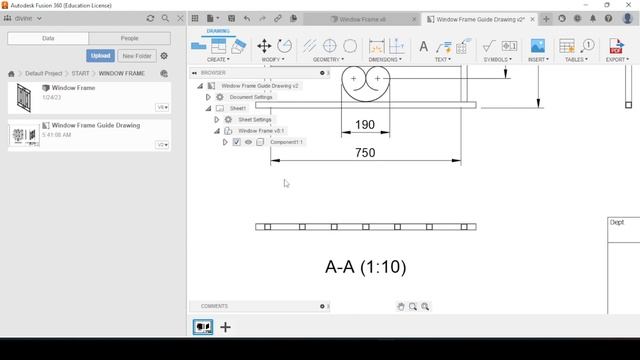Click the Base View create icon

(198, 46)
